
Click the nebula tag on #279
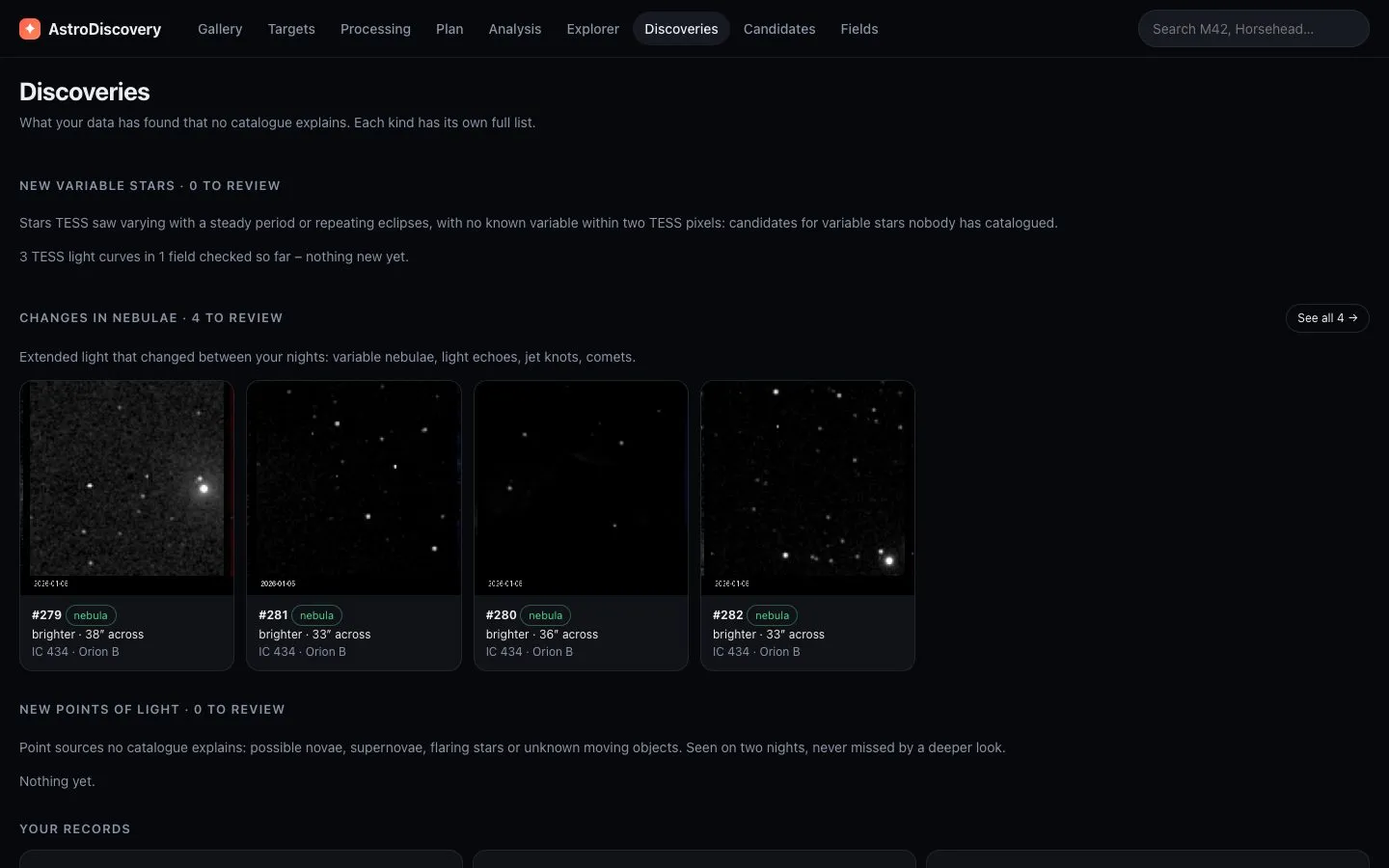pos(91,615)
